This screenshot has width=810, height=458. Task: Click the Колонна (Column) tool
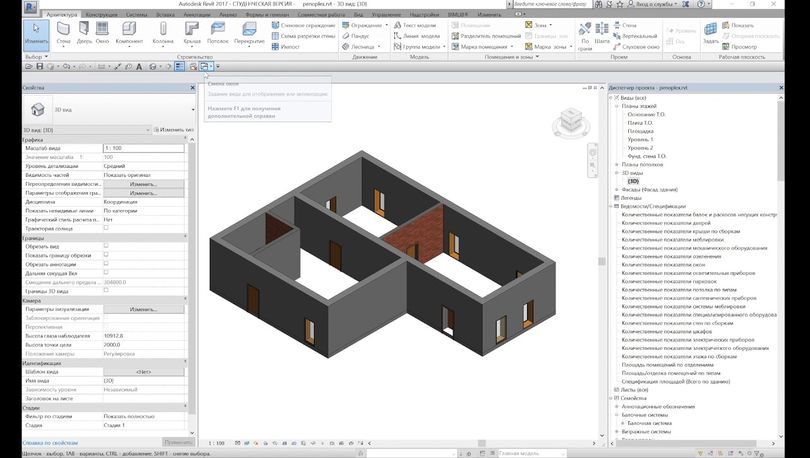(162, 31)
